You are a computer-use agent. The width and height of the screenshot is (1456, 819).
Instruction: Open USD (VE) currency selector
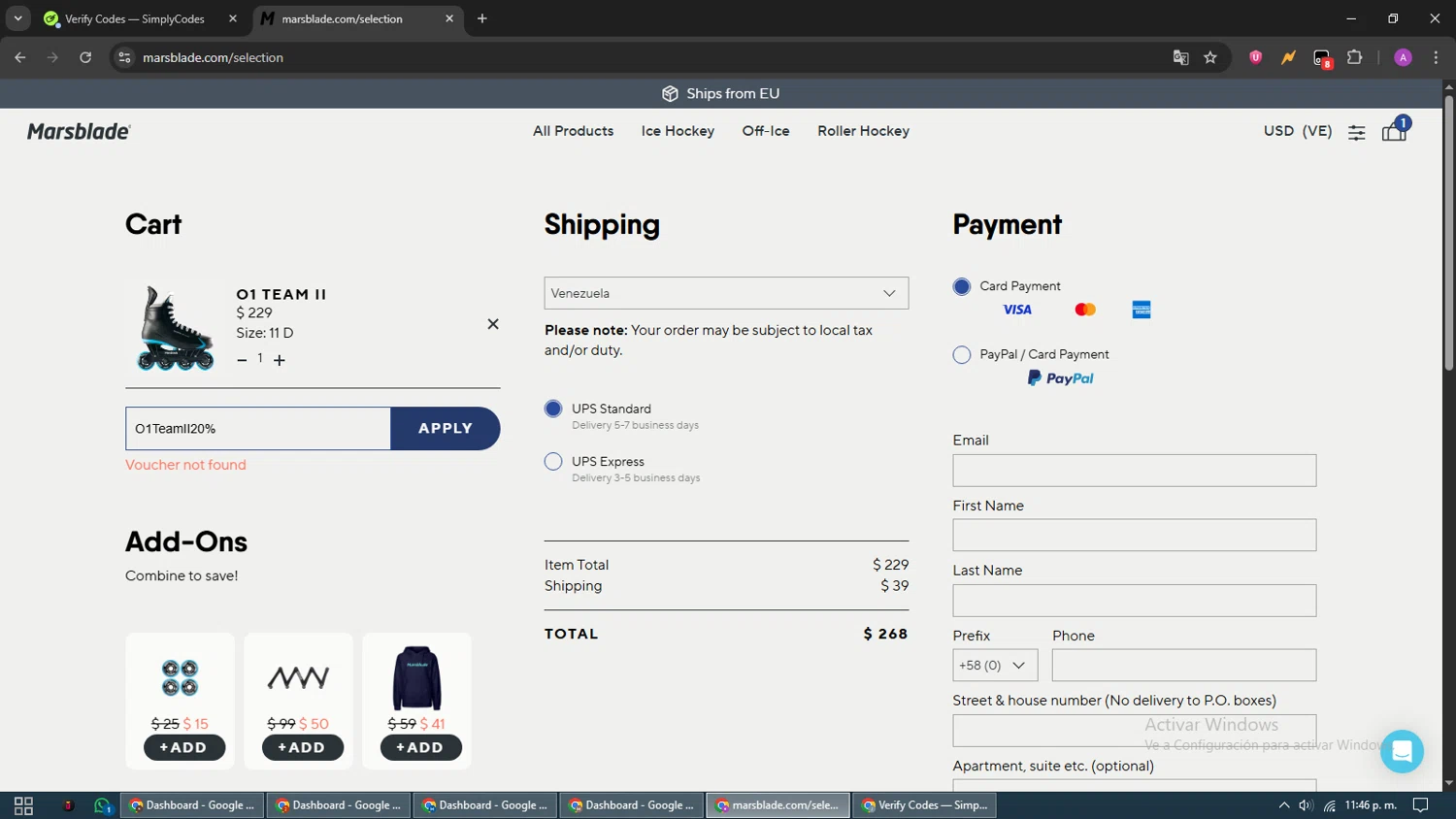point(1298,131)
